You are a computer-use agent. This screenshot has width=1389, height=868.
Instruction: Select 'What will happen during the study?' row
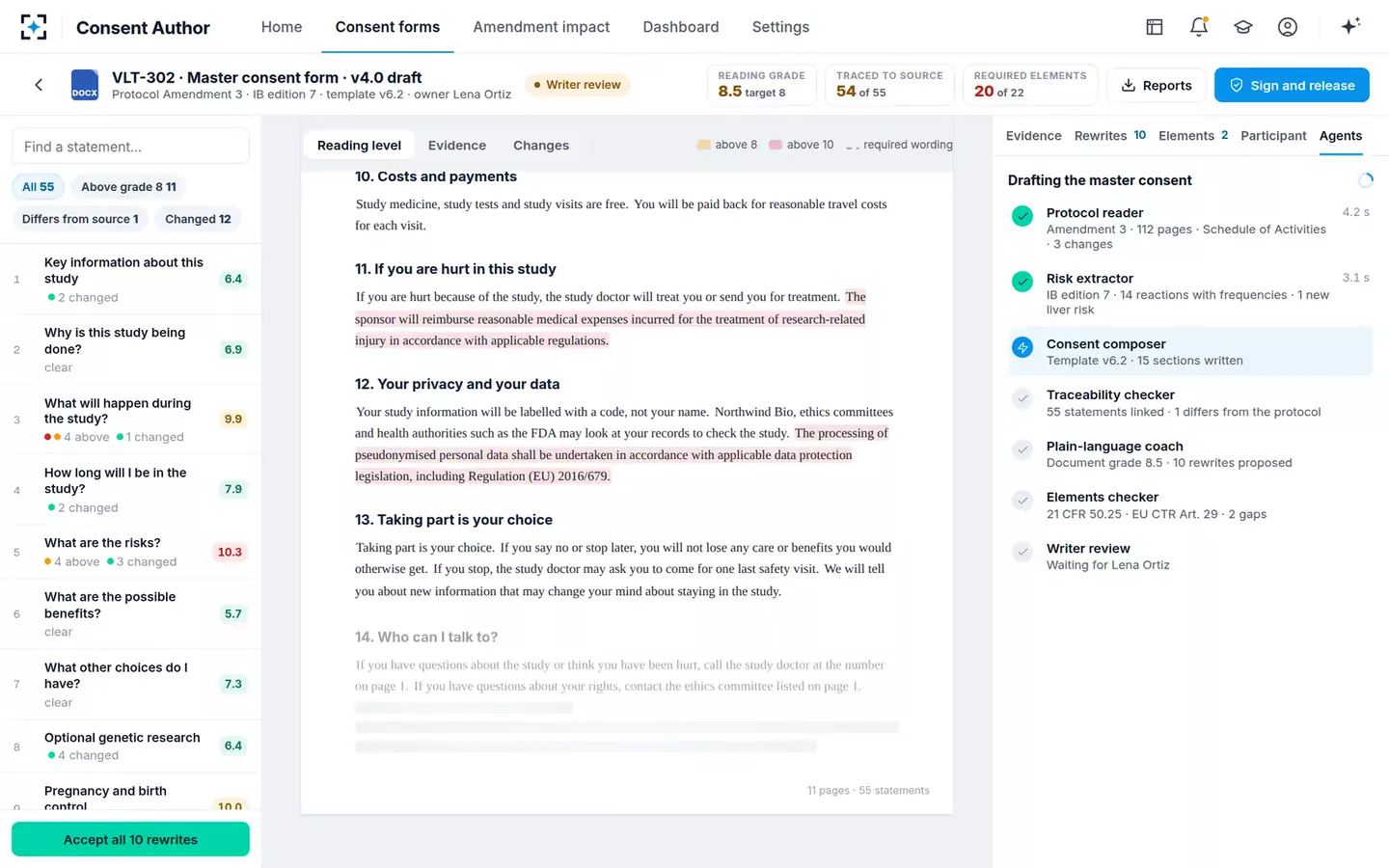[x=130, y=420]
